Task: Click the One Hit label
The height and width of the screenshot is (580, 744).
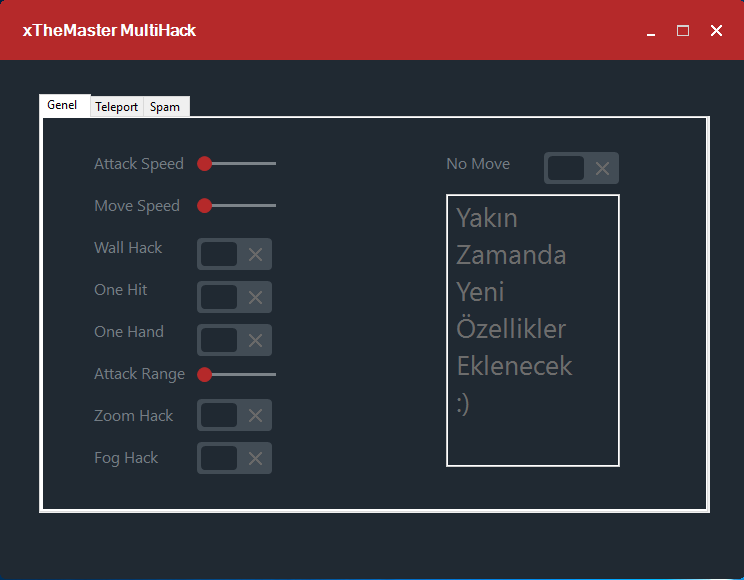Action: pos(121,290)
